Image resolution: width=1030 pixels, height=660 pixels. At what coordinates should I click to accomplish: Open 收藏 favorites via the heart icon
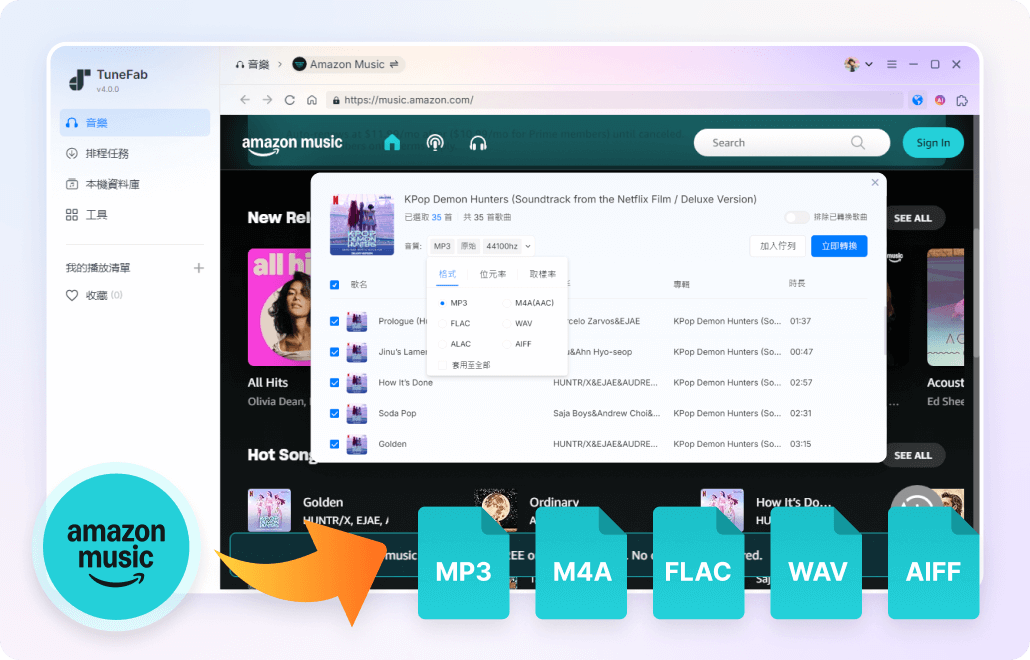(90, 294)
